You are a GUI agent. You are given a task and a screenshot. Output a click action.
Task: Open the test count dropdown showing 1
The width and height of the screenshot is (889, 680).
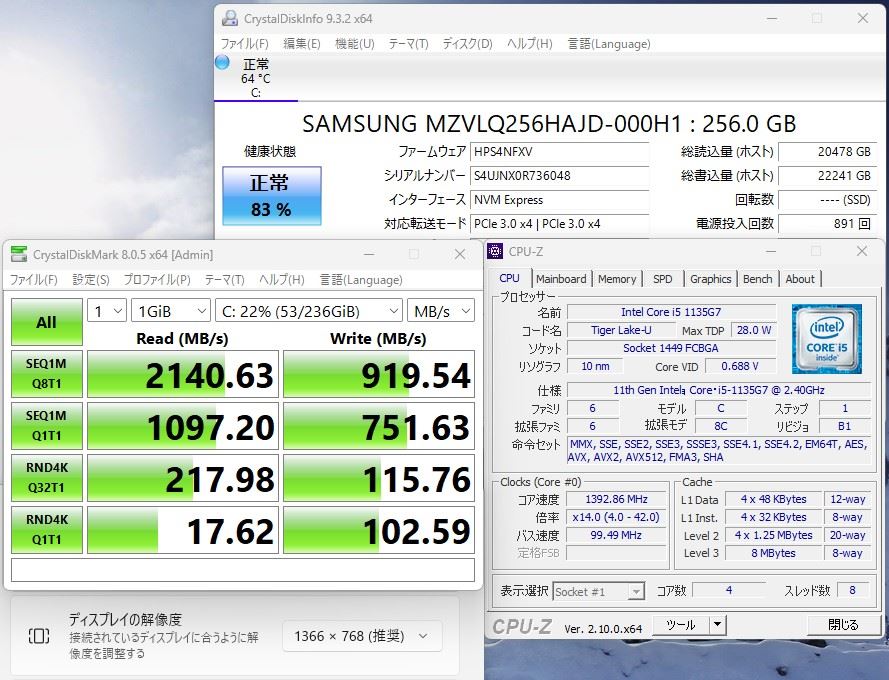click(107, 311)
